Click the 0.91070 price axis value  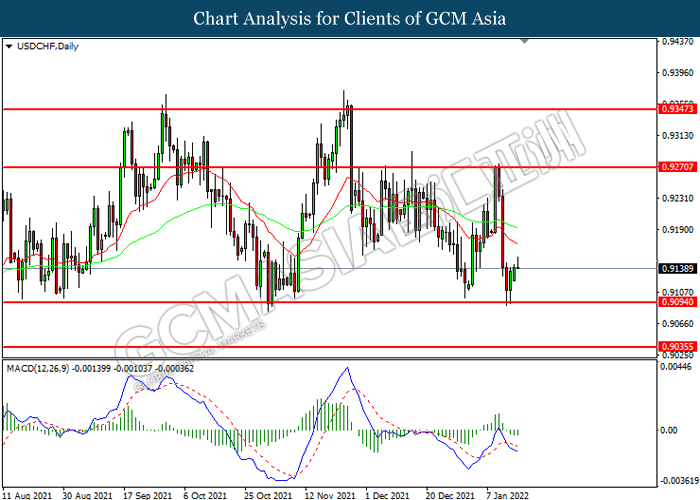pos(678,292)
